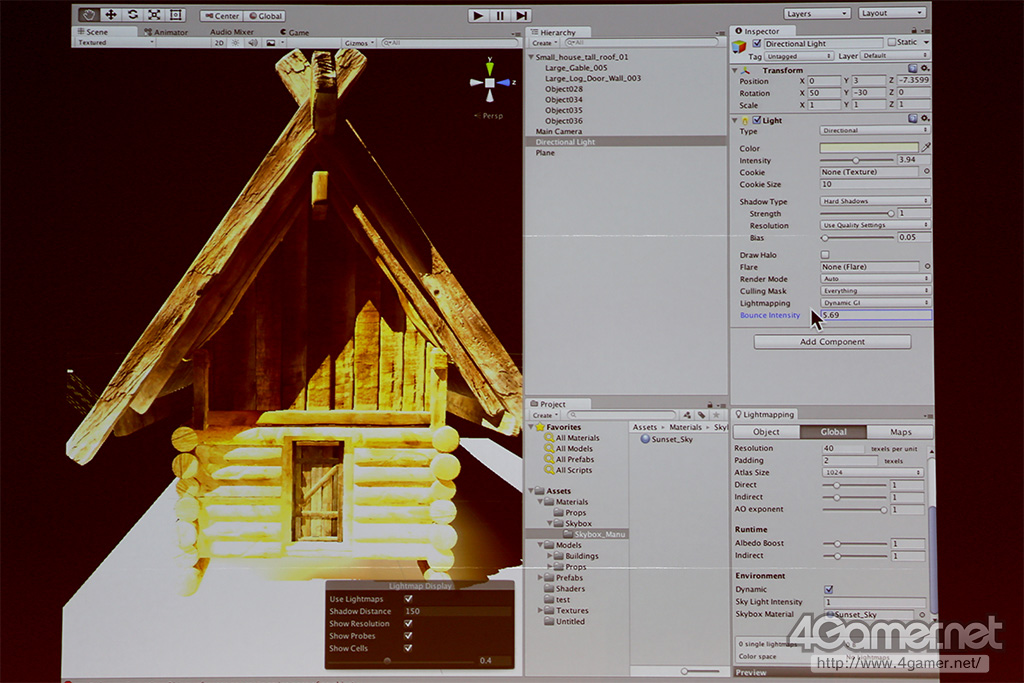
Task: Toggle Directional Light active checkbox
Action: pyautogui.click(x=757, y=43)
